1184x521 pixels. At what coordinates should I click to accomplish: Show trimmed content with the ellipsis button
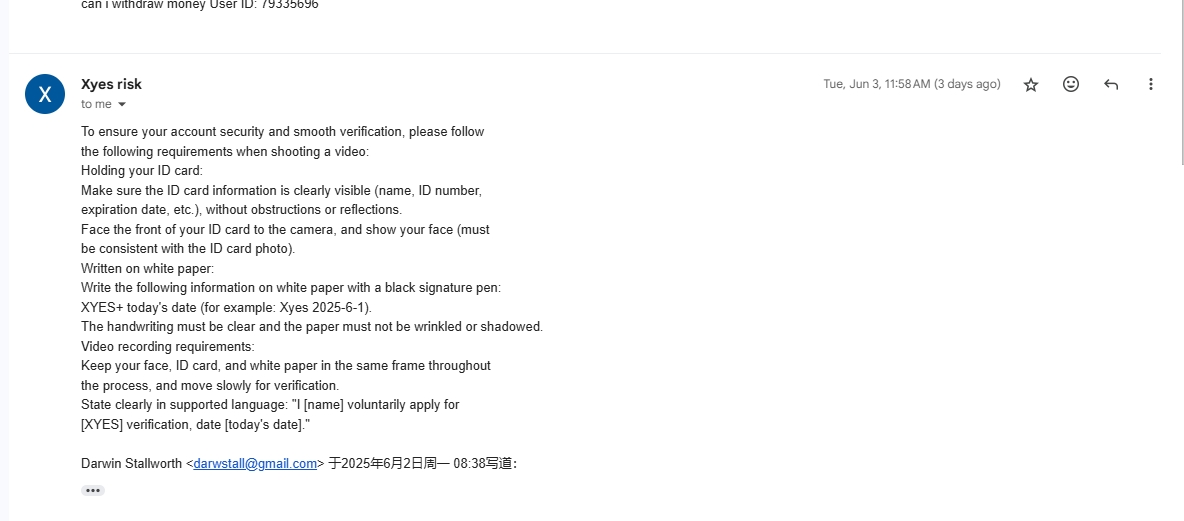[93, 491]
